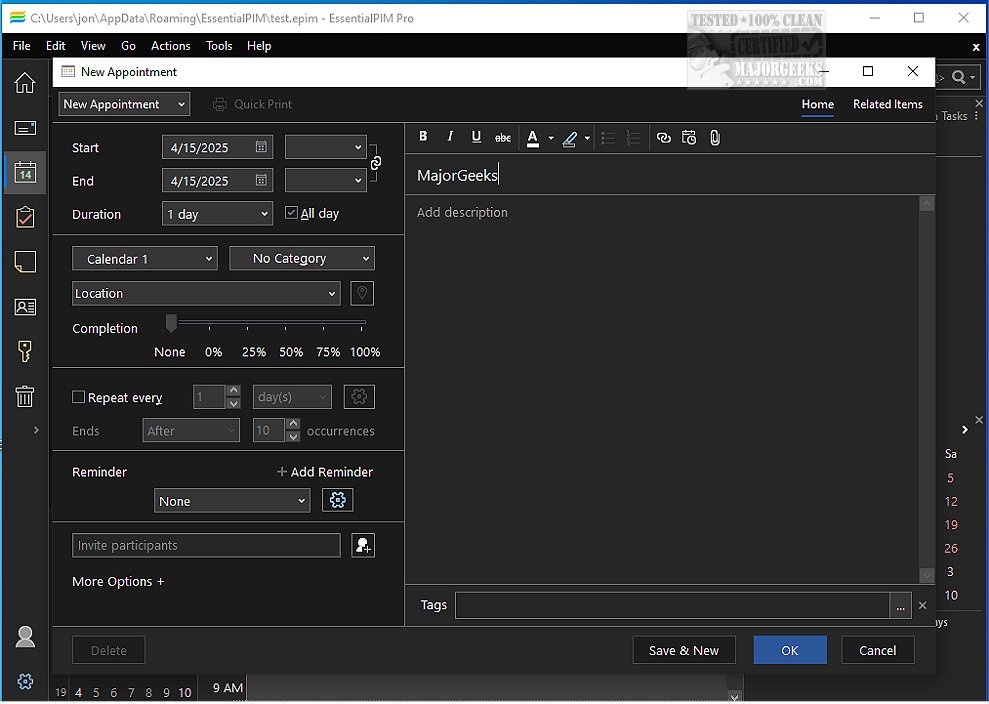Screen dimensions: 989x704
Task: Open the Calendar 1 dropdown
Action: (145, 259)
